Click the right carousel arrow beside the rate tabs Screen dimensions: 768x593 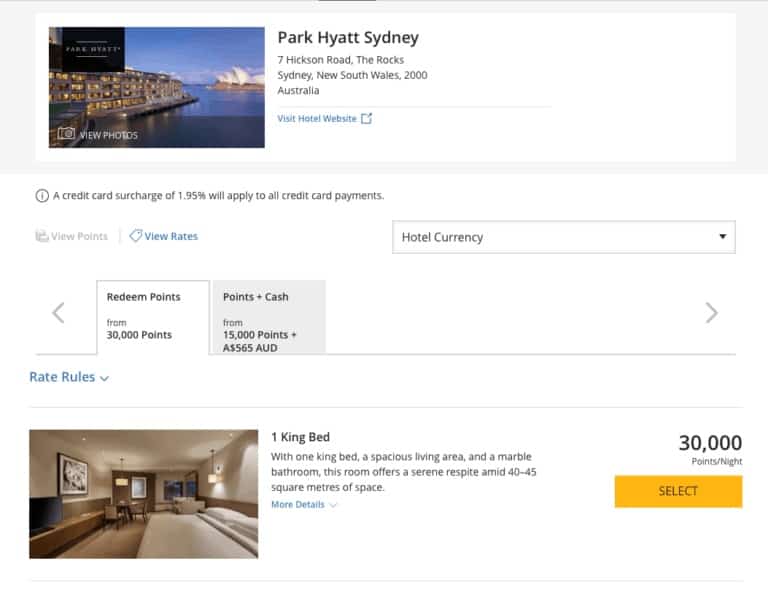coord(711,313)
